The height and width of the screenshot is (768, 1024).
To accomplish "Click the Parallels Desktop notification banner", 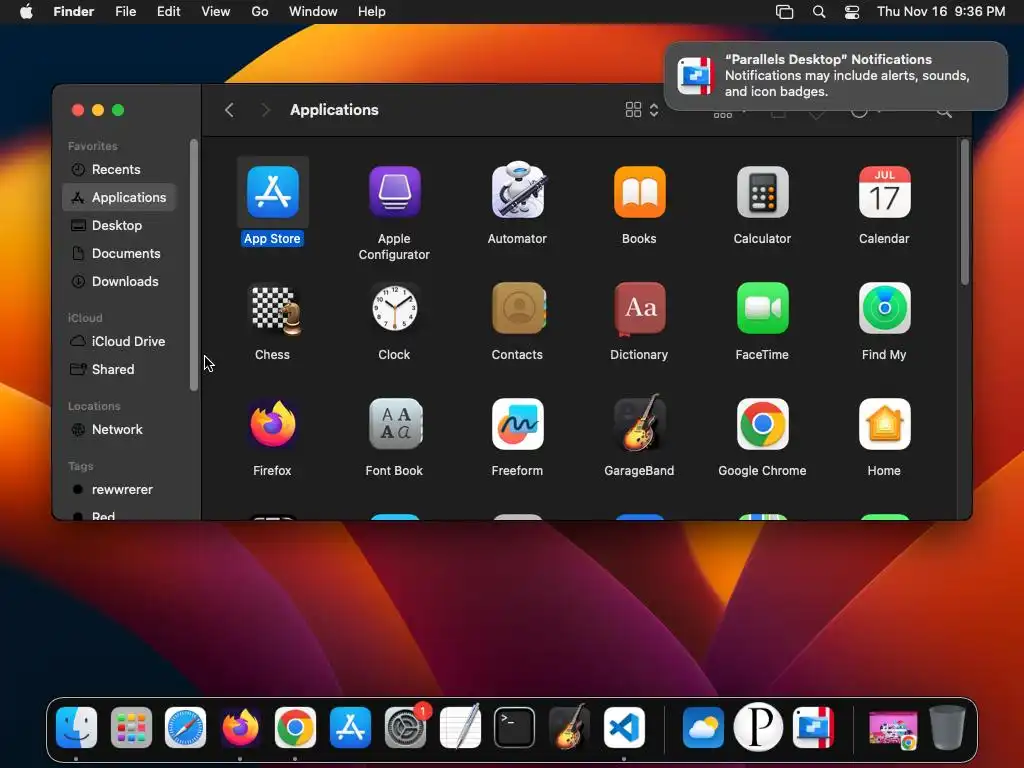I will (836, 76).
